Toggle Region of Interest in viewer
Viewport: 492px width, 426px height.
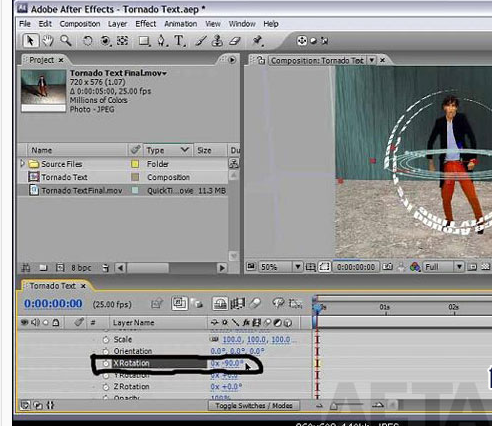pos(324,267)
